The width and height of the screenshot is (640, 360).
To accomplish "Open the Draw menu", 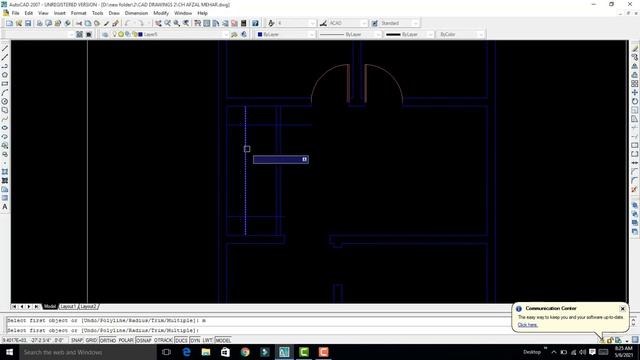I will click(114, 13).
